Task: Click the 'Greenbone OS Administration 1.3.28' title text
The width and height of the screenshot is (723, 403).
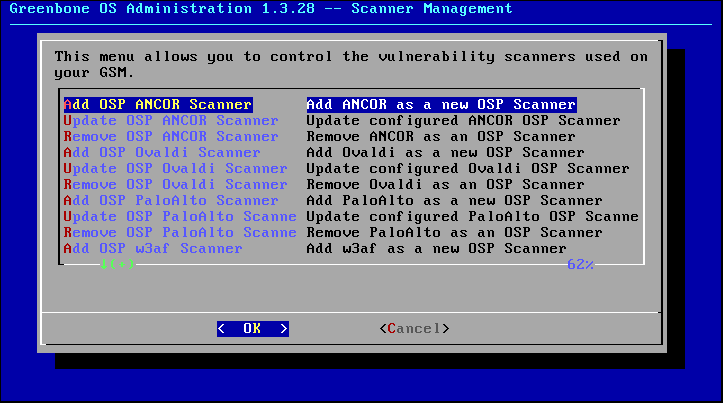Action: click(x=162, y=9)
